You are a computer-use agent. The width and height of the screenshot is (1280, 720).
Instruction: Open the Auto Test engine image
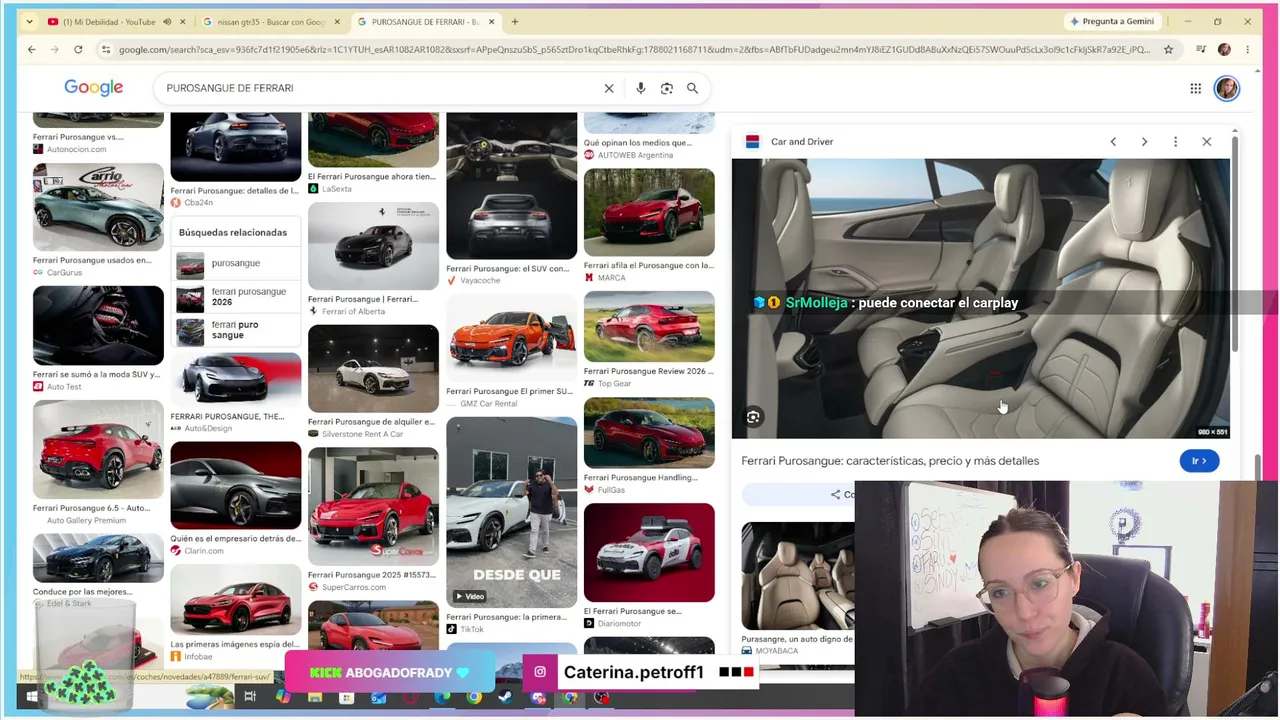coord(98,326)
